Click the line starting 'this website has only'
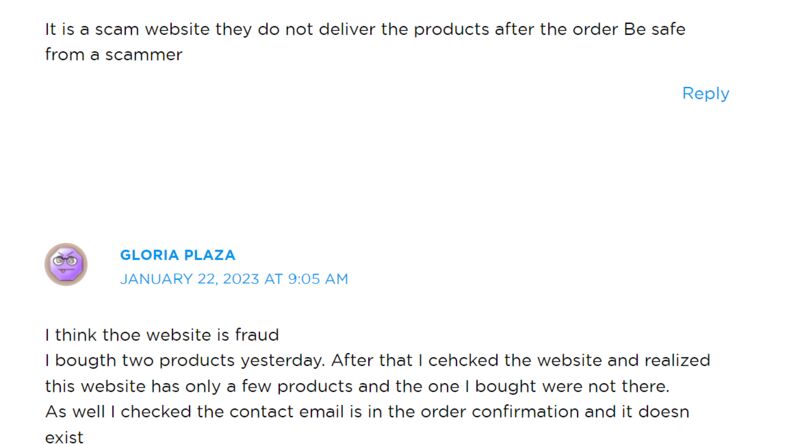Screen dimensions: 800x444 (x=357, y=386)
